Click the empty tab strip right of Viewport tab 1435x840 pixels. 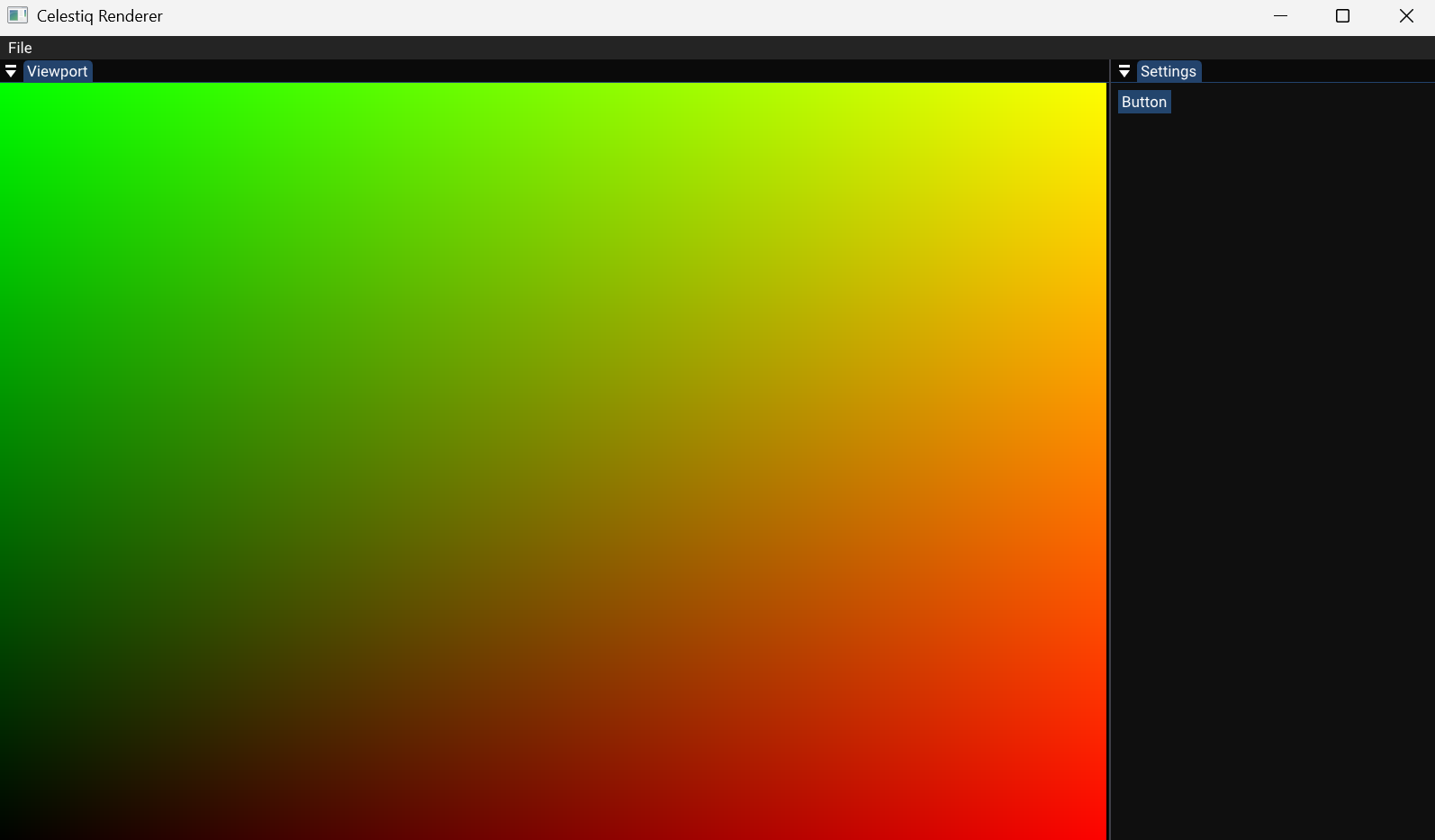point(594,71)
